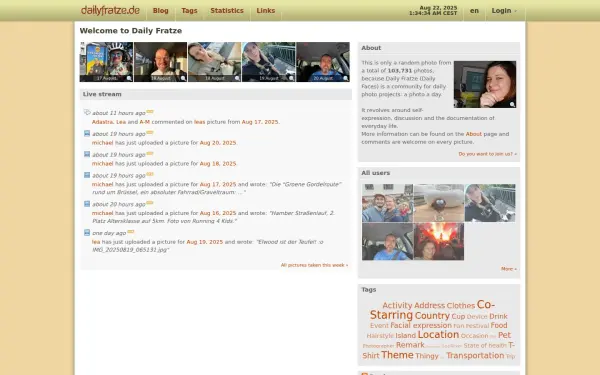Click the A-M user link
Viewport: 600px width, 375px height.
coord(145,122)
